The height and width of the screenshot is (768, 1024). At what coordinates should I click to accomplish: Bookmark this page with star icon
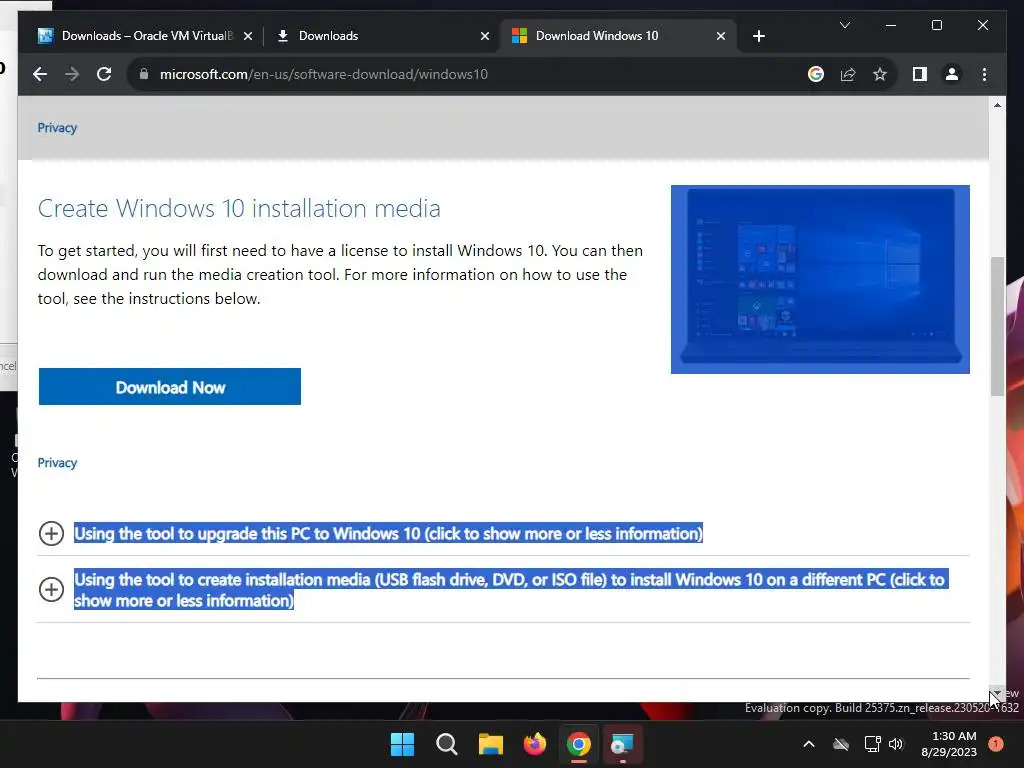pyautogui.click(x=880, y=74)
